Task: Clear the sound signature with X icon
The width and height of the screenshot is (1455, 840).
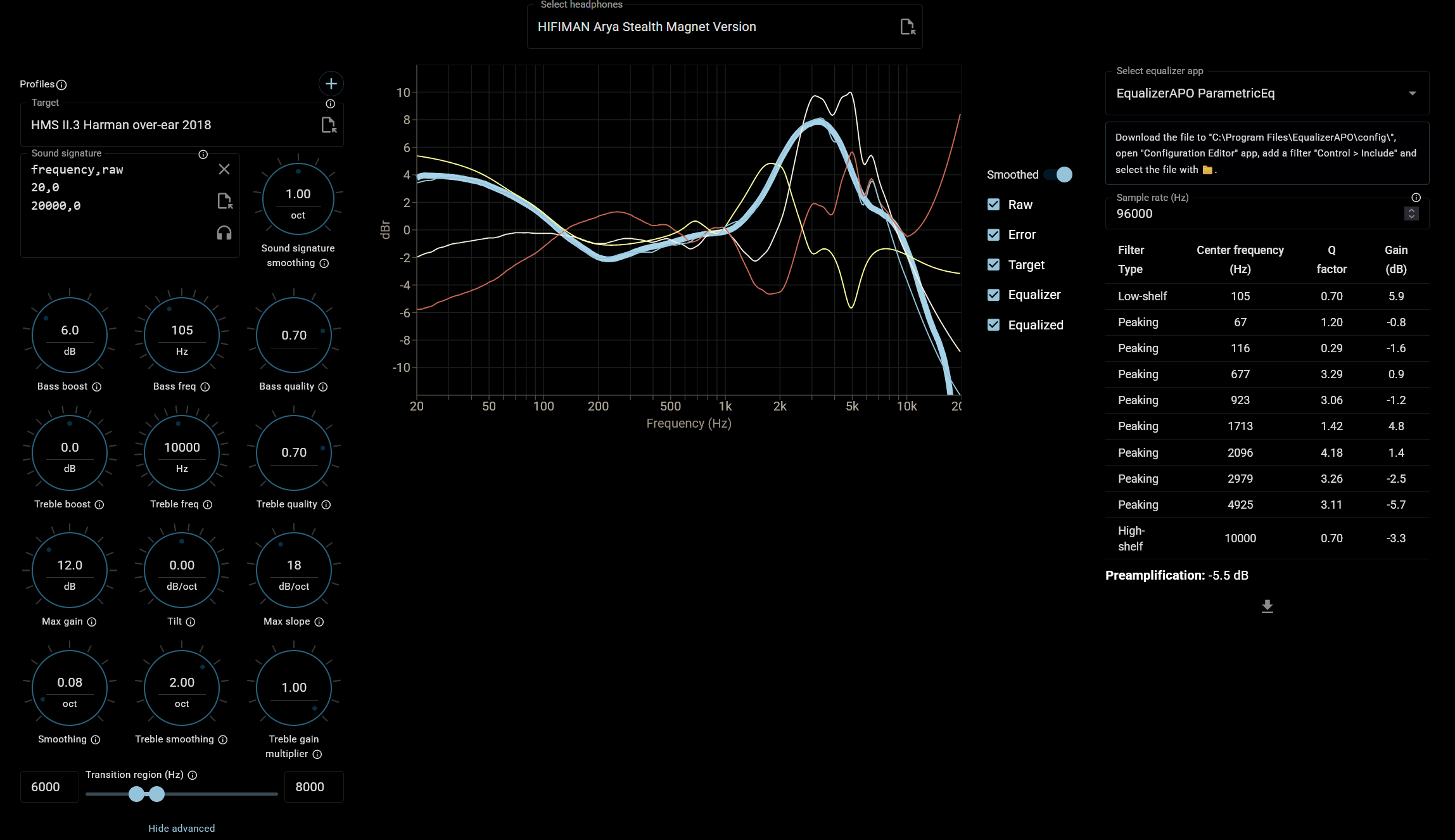Action: [x=224, y=169]
